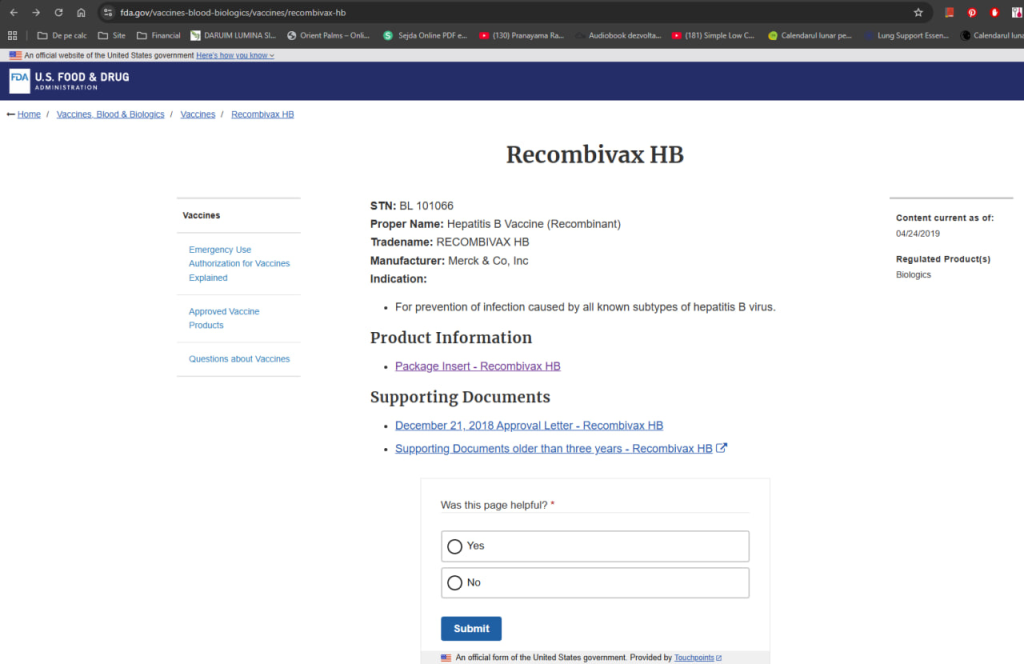Open the apps grid in bookmarks bar
Viewport: 1024px width, 664px height.
click(13, 35)
